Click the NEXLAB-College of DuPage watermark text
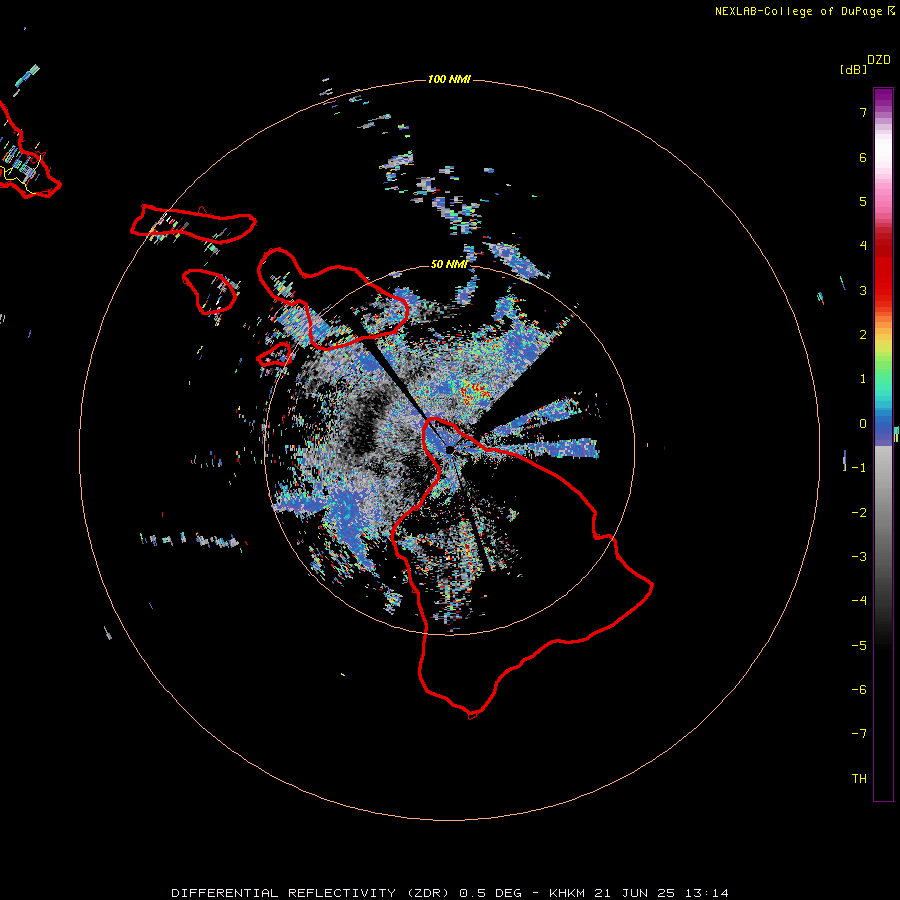Screen dimensions: 900x900 click(804, 11)
